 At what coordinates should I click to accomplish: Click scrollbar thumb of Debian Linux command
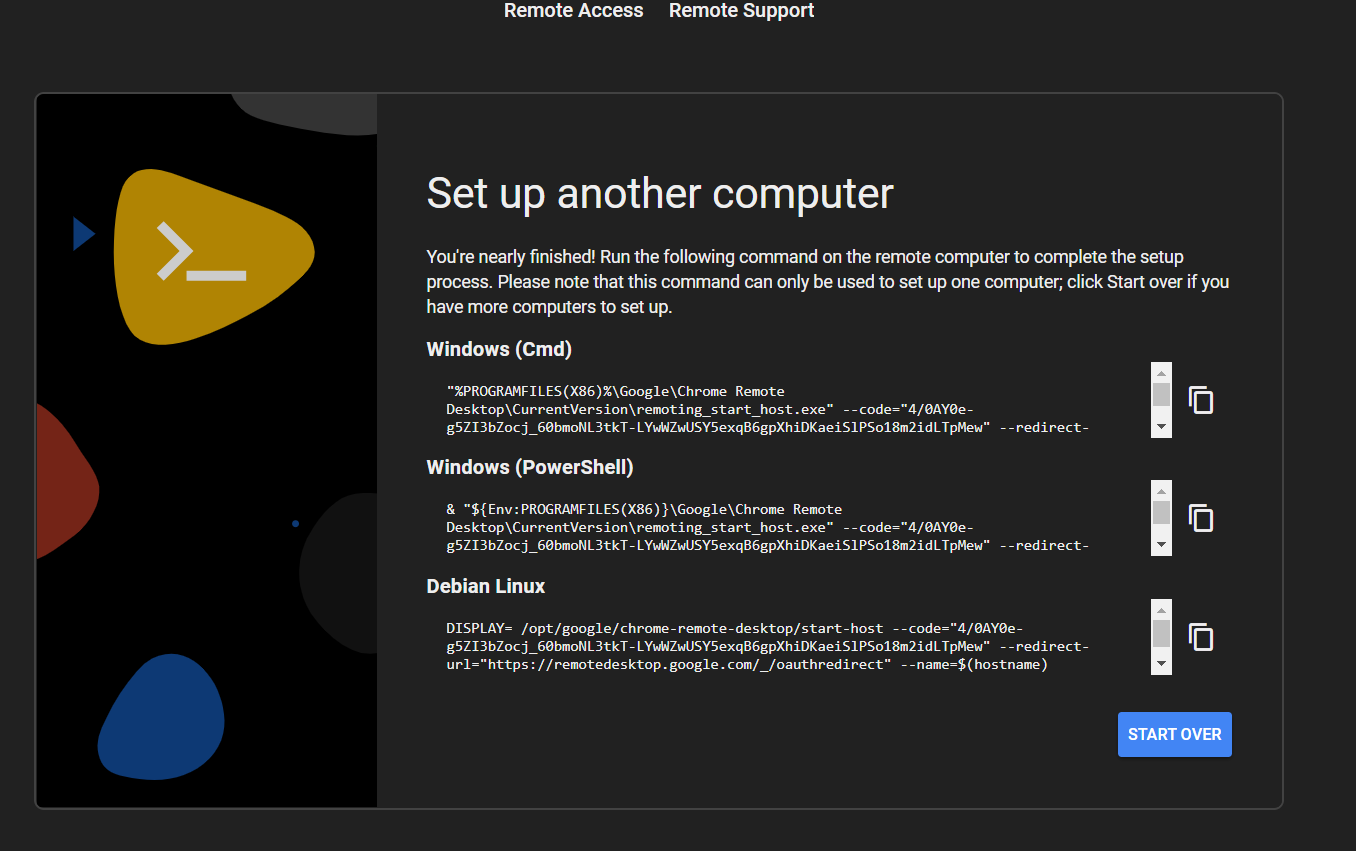point(1161,633)
